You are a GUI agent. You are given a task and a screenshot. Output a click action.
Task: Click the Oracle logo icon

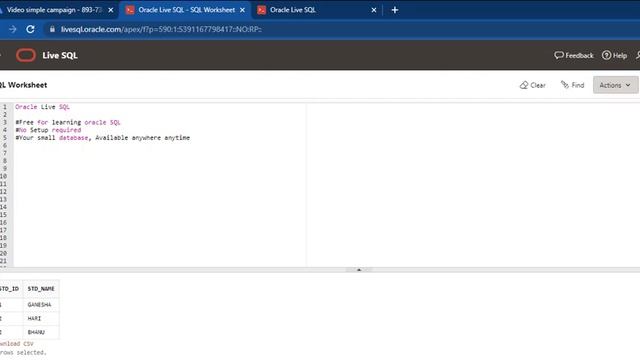point(26,55)
